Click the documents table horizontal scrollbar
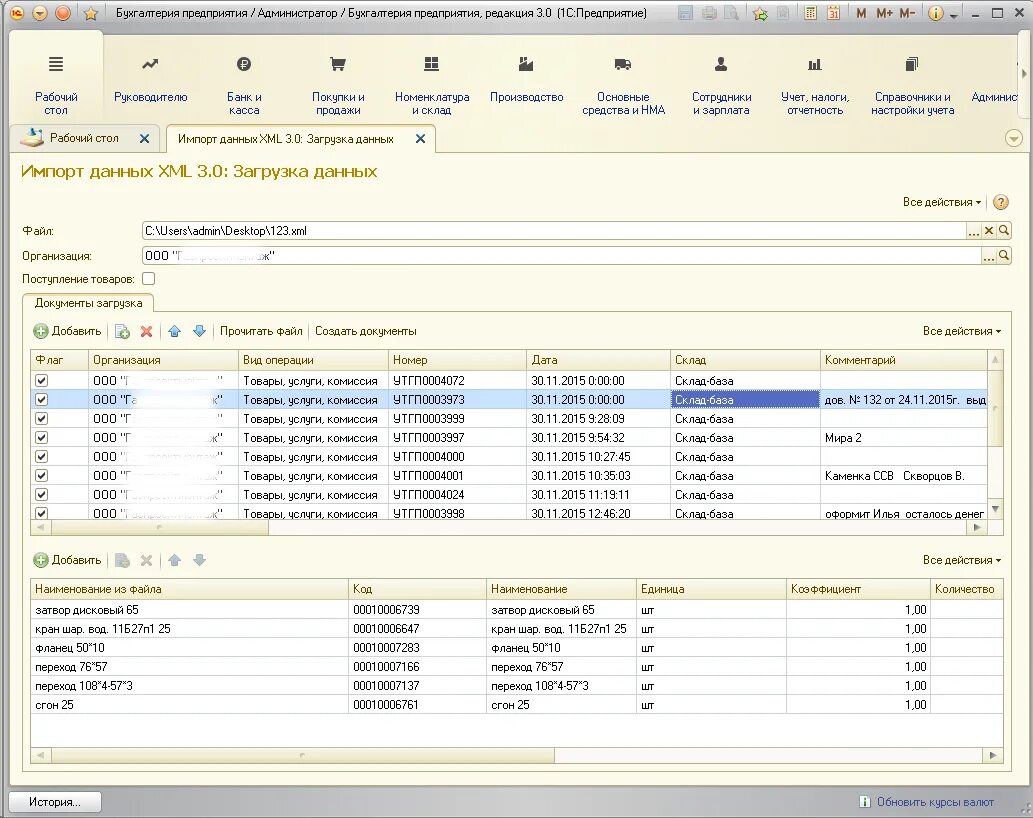1033x818 pixels. [x=158, y=528]
